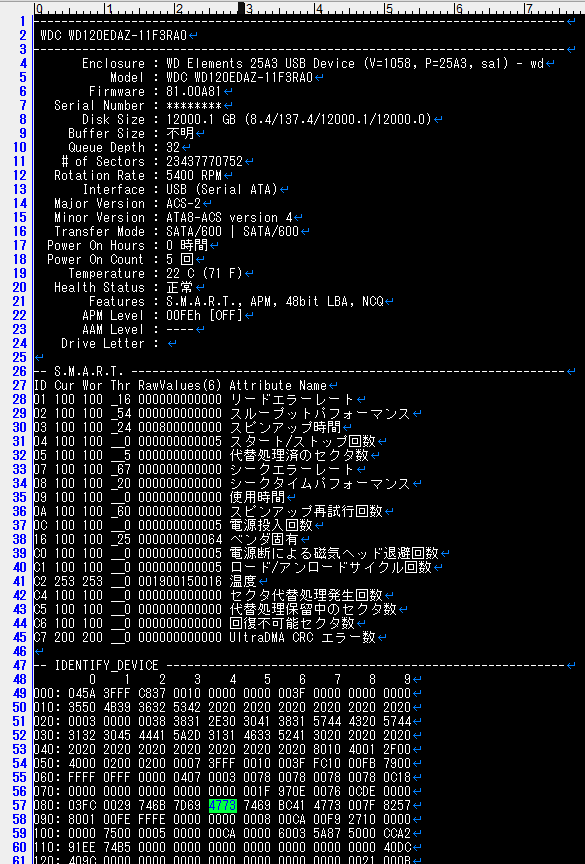Image resolution: width=585 pixels, height=864 pixels.
Task: Click the Attribute Name column header
Action: (x=278, y=386)
